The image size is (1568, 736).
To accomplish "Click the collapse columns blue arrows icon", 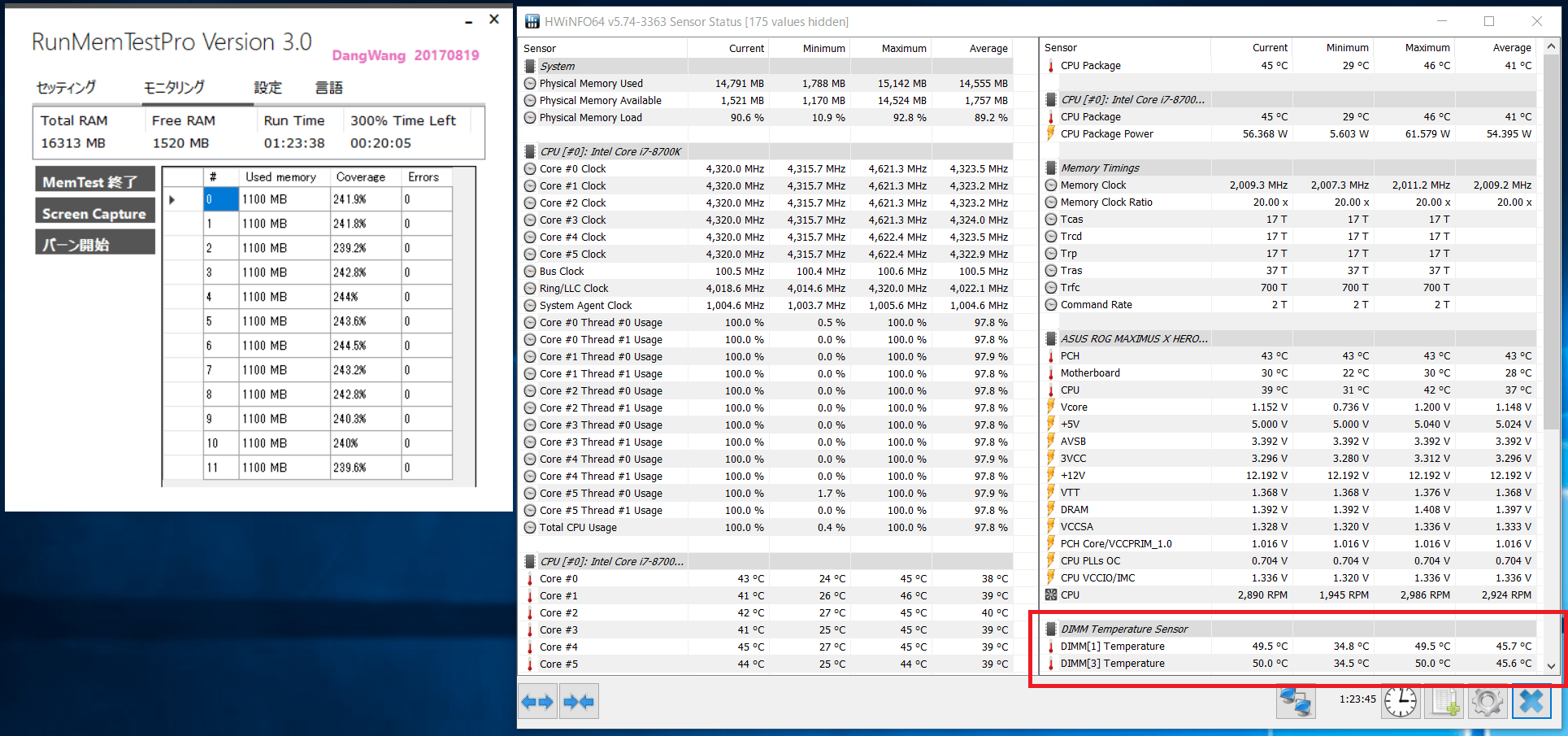I will (x=579, y=701).
